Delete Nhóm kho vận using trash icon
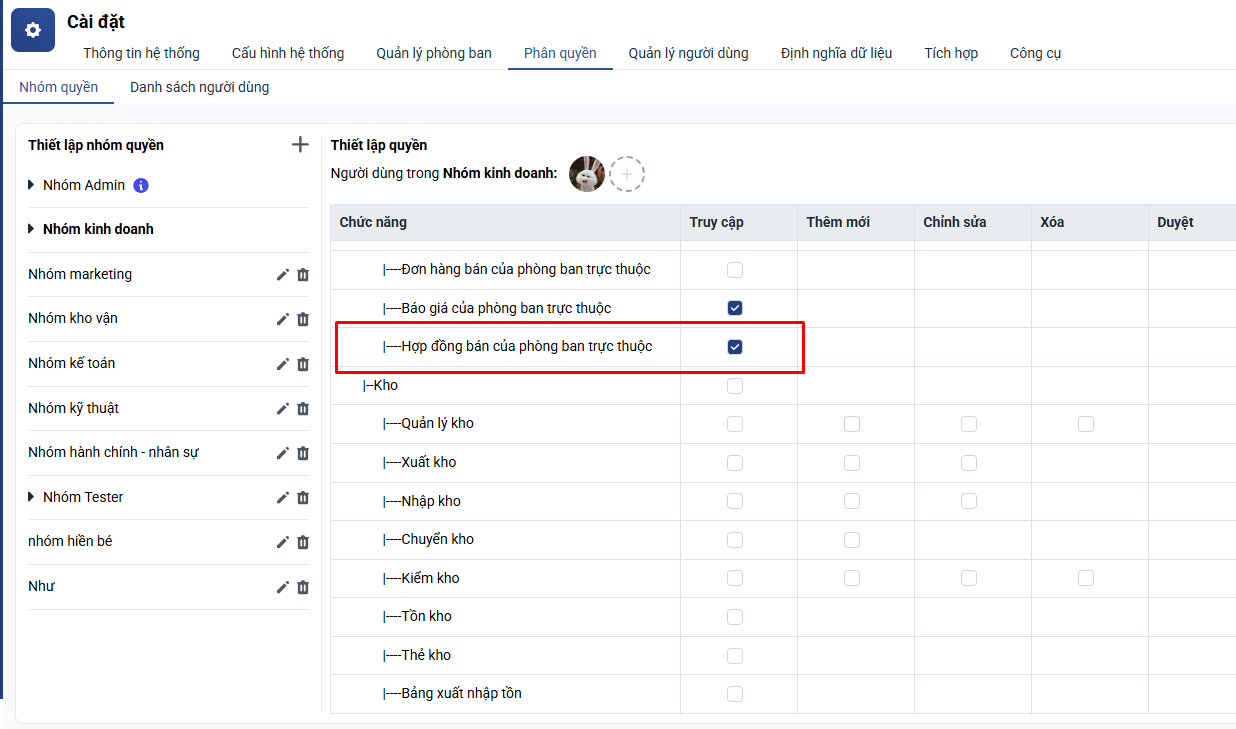The width and height of the screenshot is (1236, 729). tap(303, 319)
